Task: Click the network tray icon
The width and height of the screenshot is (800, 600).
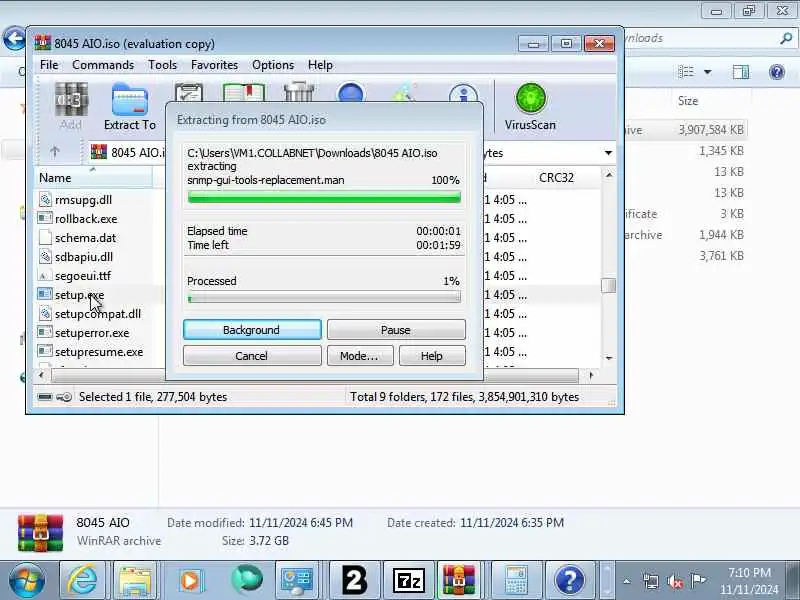Action: point(651,581)
